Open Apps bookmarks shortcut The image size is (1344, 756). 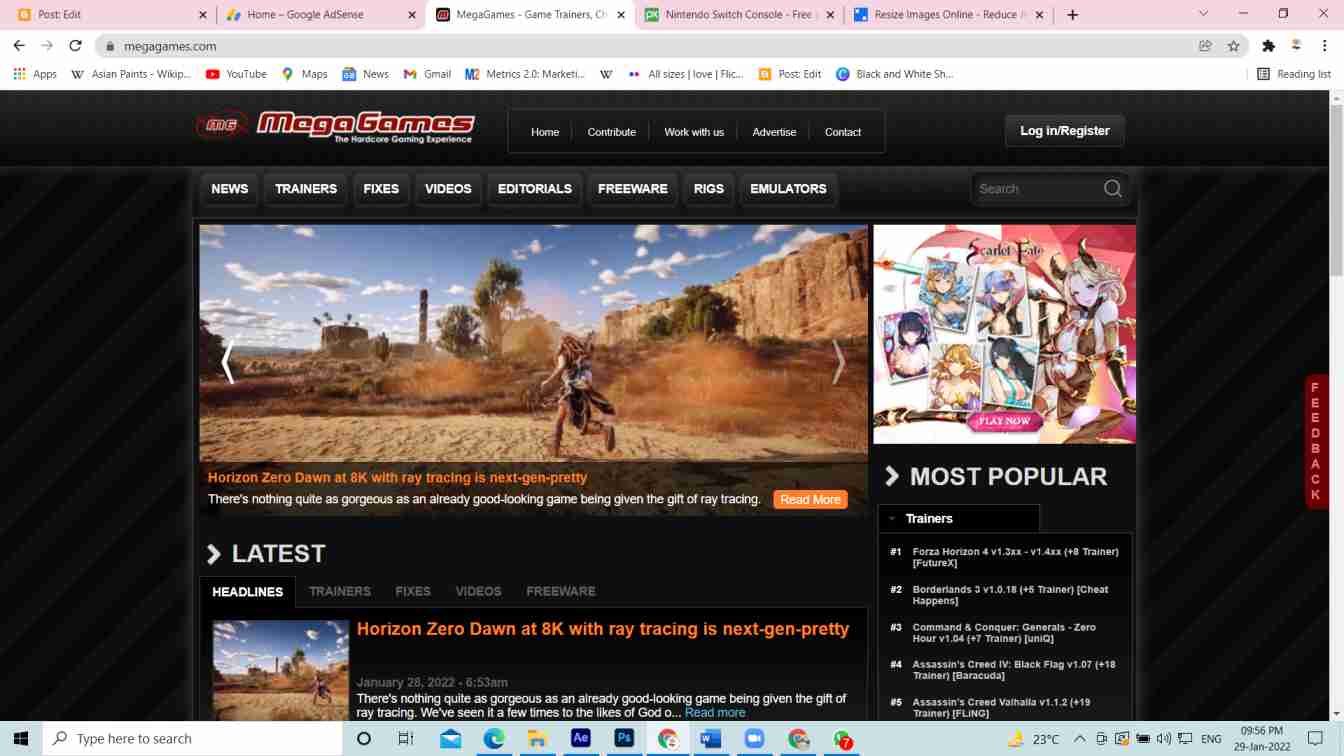pos(35,74)
